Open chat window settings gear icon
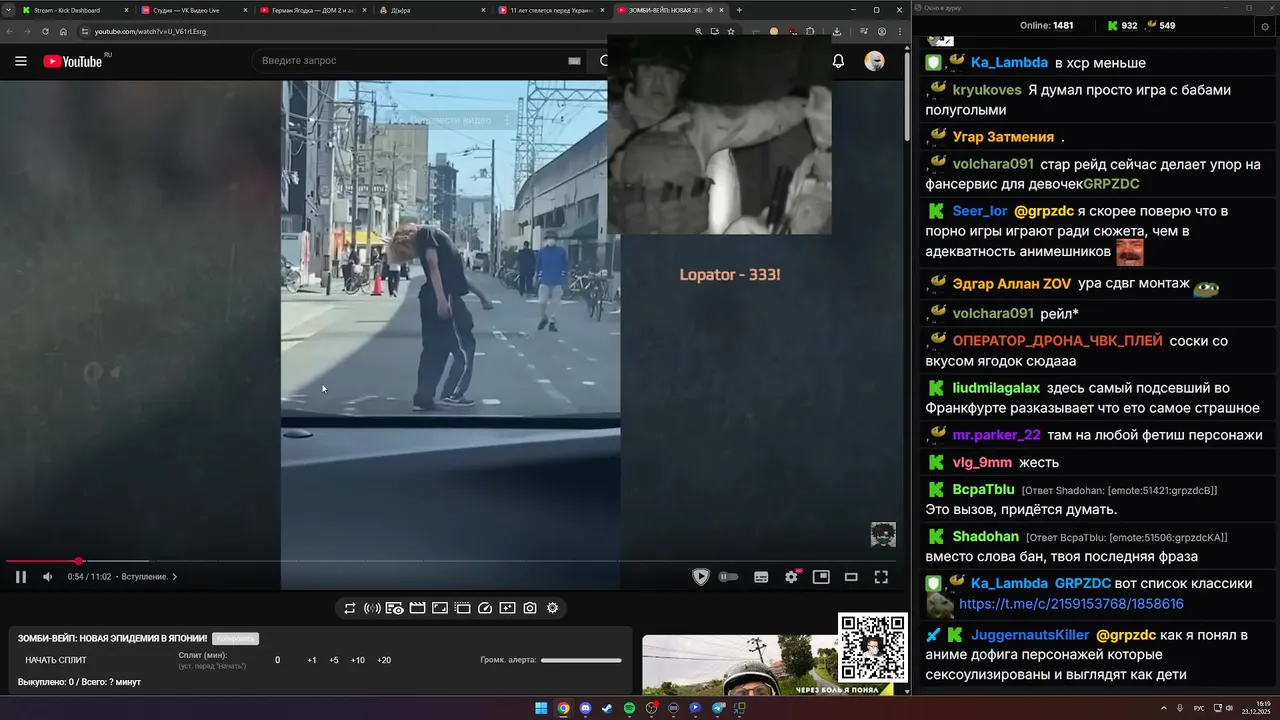The image size is (1280, 720). coord(1266,26)
